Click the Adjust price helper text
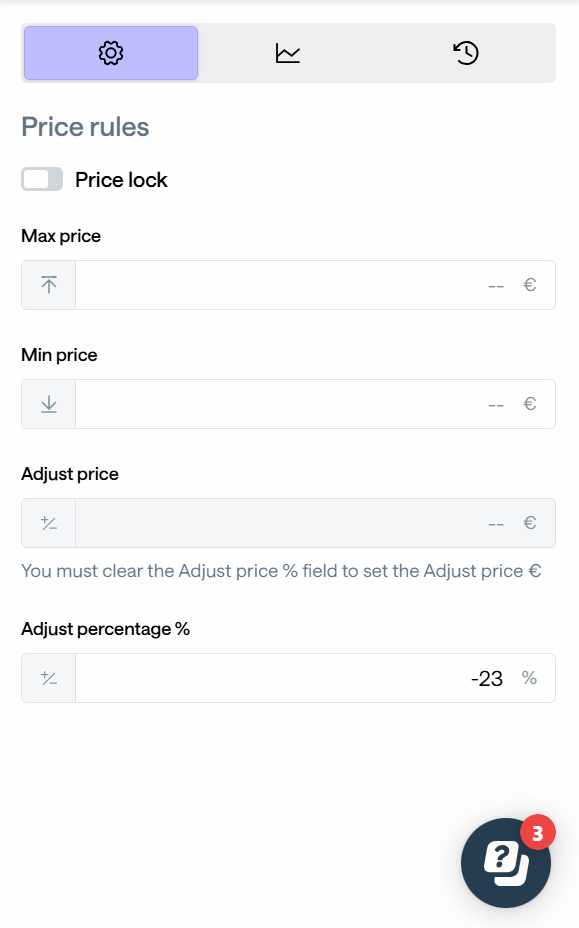 point(281,571)
